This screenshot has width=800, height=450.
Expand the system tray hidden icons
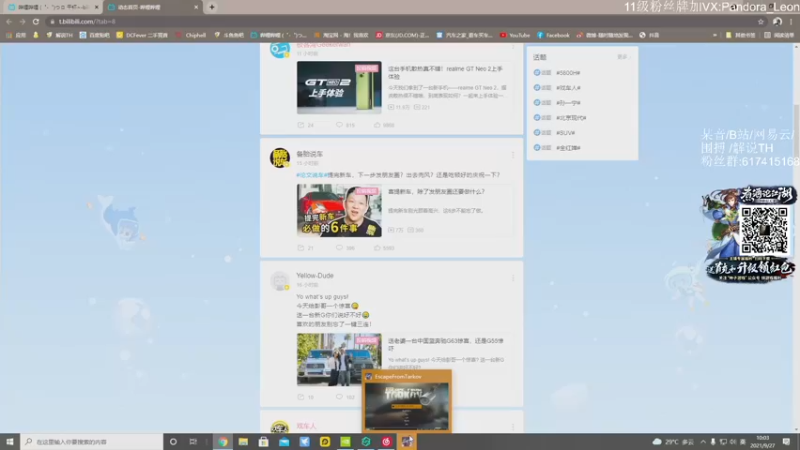tap(703, 442)
